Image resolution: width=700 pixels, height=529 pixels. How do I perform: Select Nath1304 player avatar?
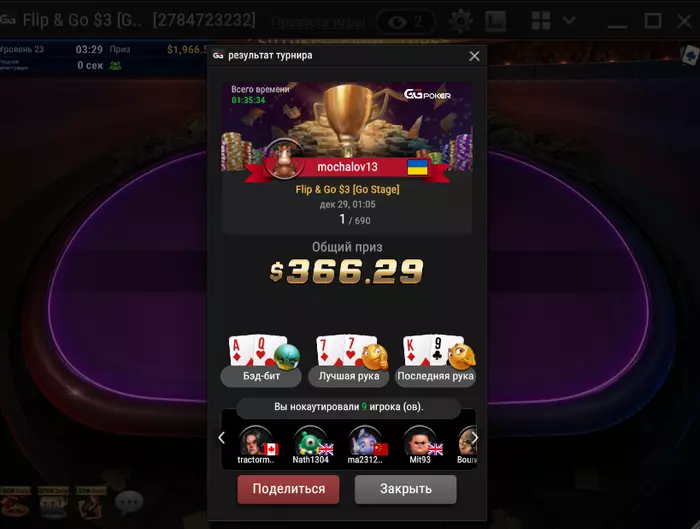(x=311, y=441)
